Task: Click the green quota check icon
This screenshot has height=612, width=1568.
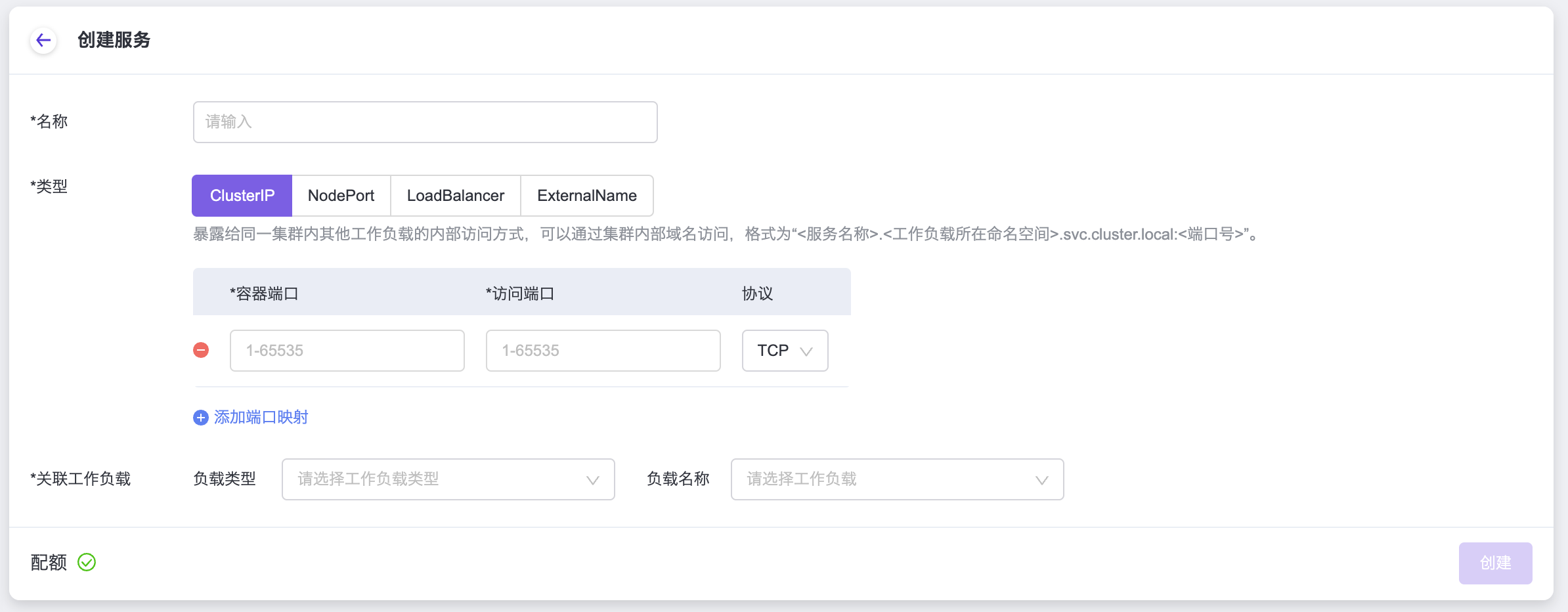Action: point(87,563)
